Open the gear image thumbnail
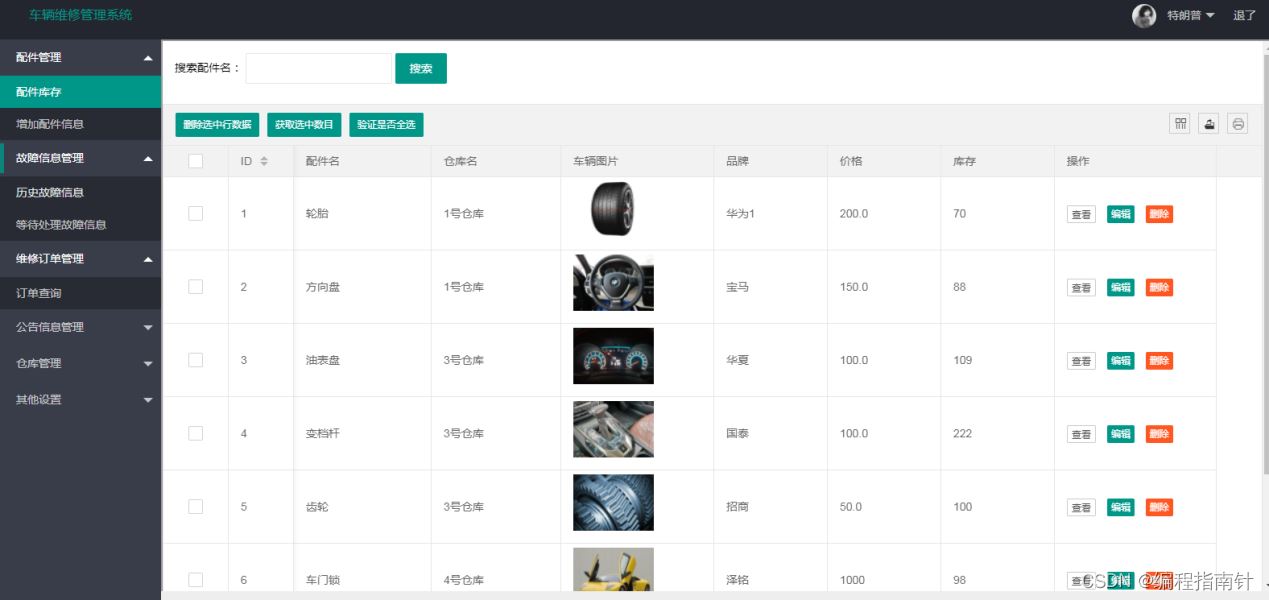Screen dimensions: 1269x600 click(613, 503)
